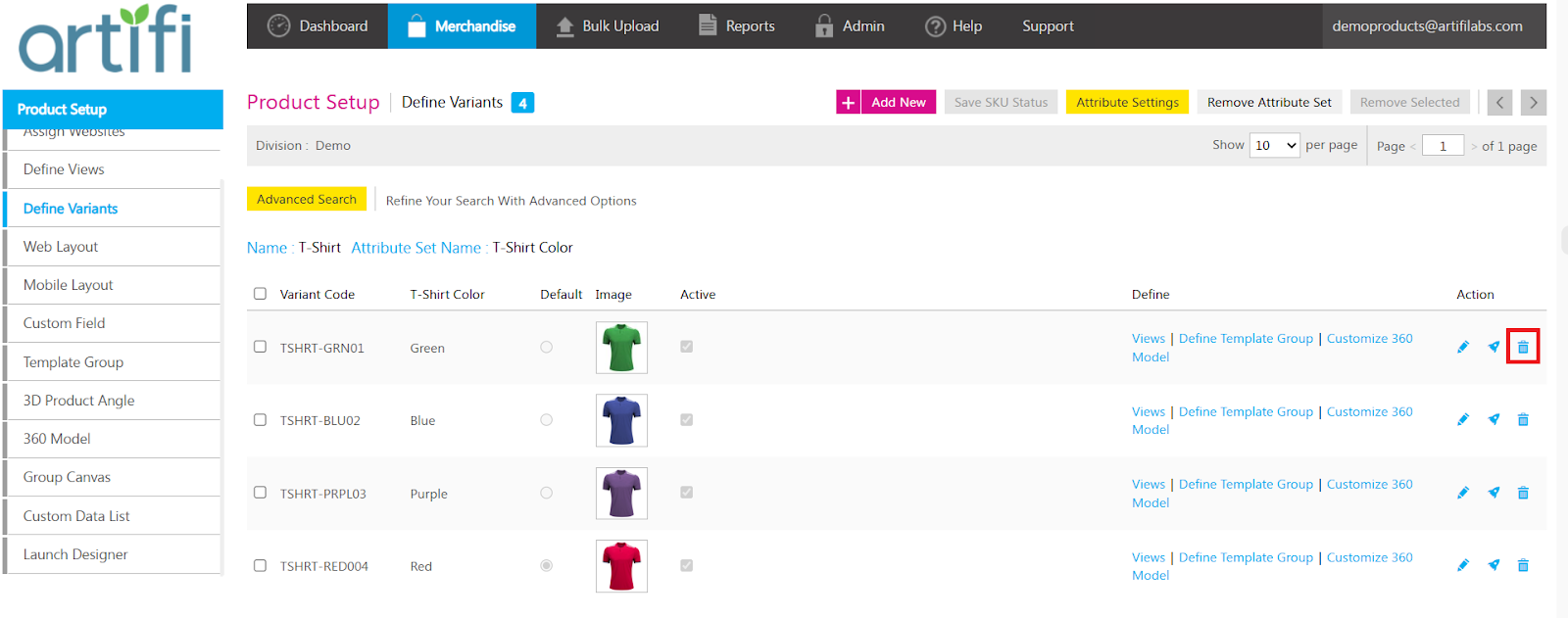The width and height of the screenshot is (1568, 618).
Task: Delete variant TSHRT-GRN01 with trash icon
Action: click(x=1523, y=347)
